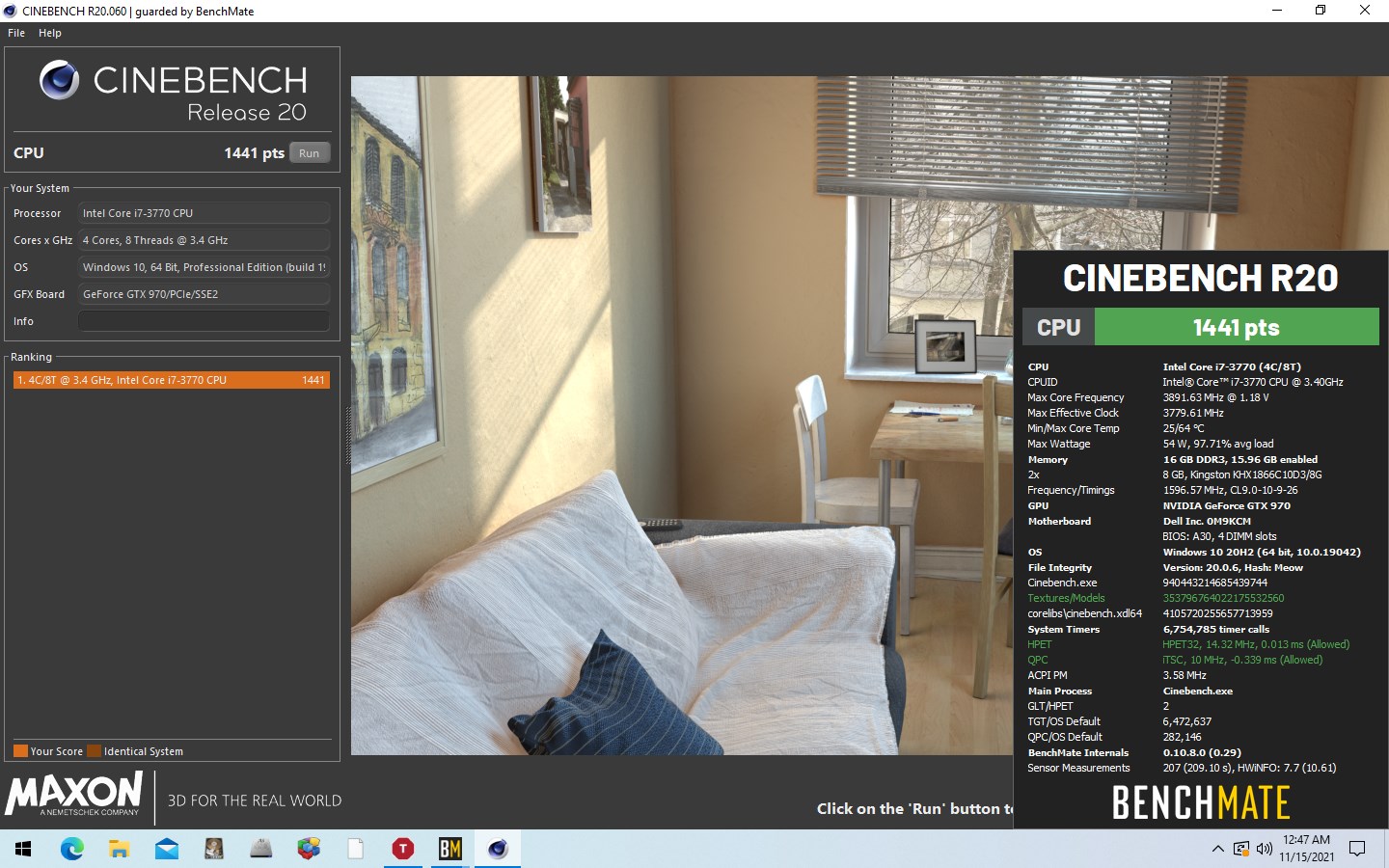Click the Run button for CPU benchmark
Screen dimensions: 1389x868
pyautogui.click(x=309, y=153)
